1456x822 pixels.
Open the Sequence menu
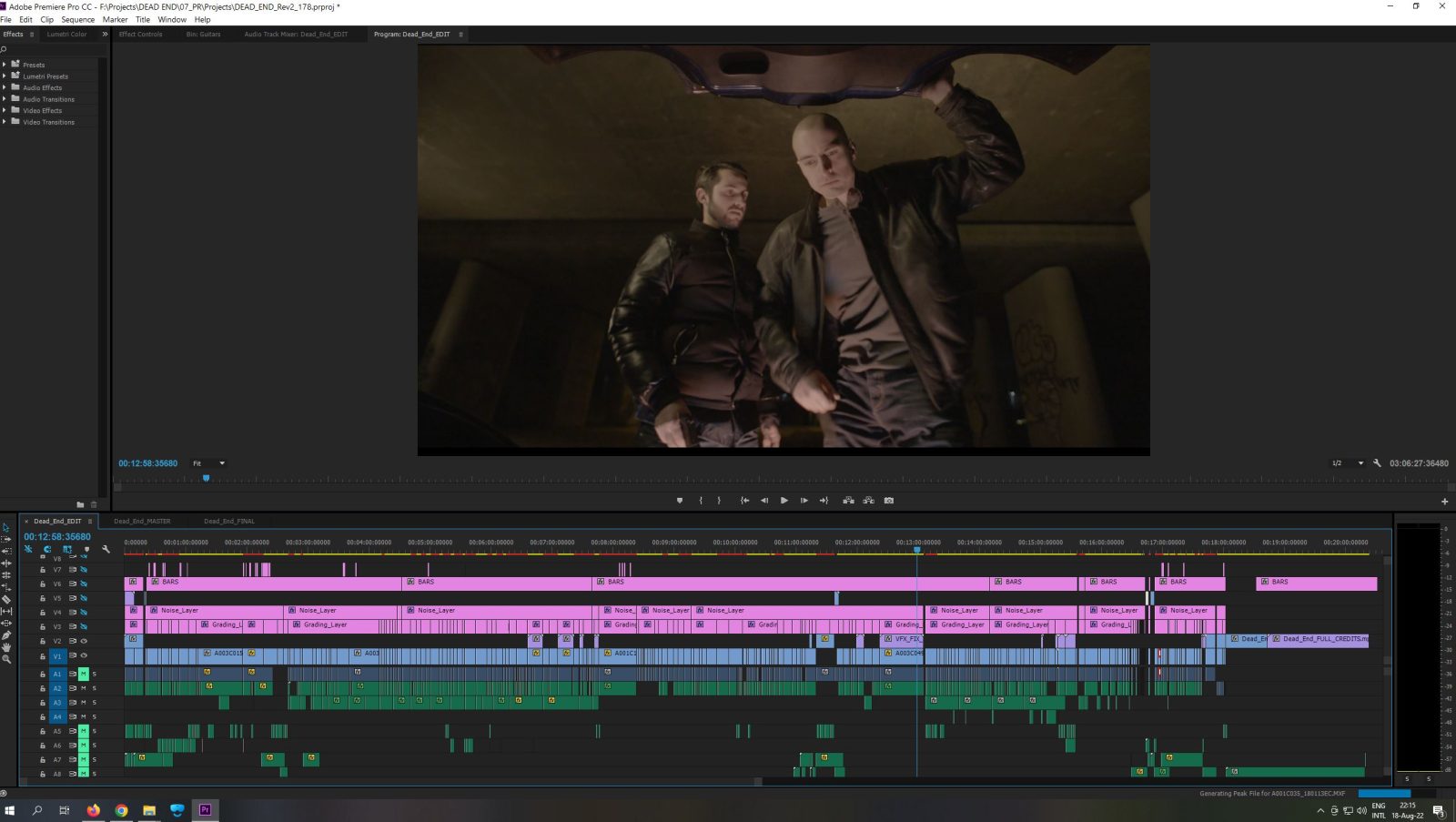point(77,19)
